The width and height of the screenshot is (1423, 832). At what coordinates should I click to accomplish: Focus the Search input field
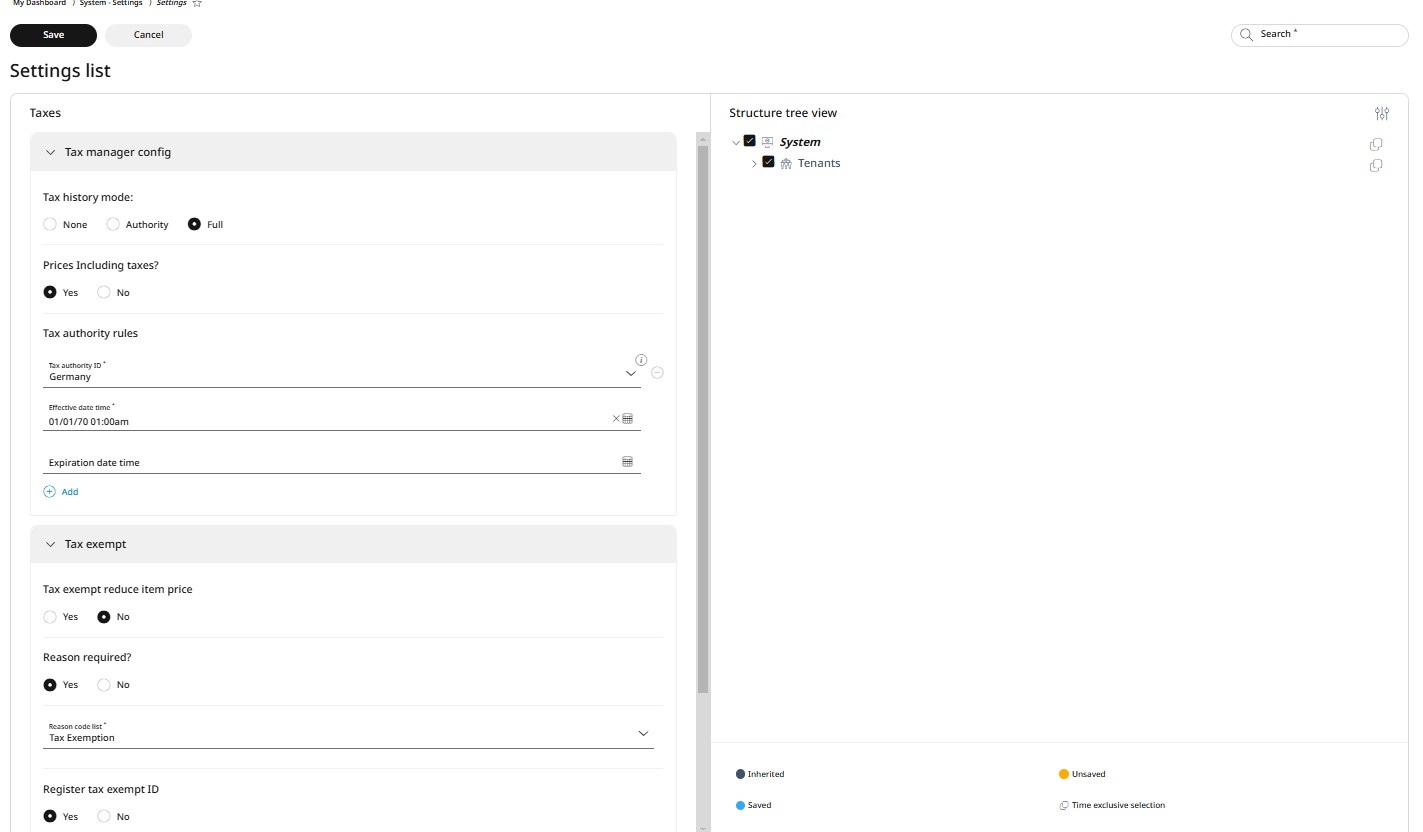tap(1320, 35)
